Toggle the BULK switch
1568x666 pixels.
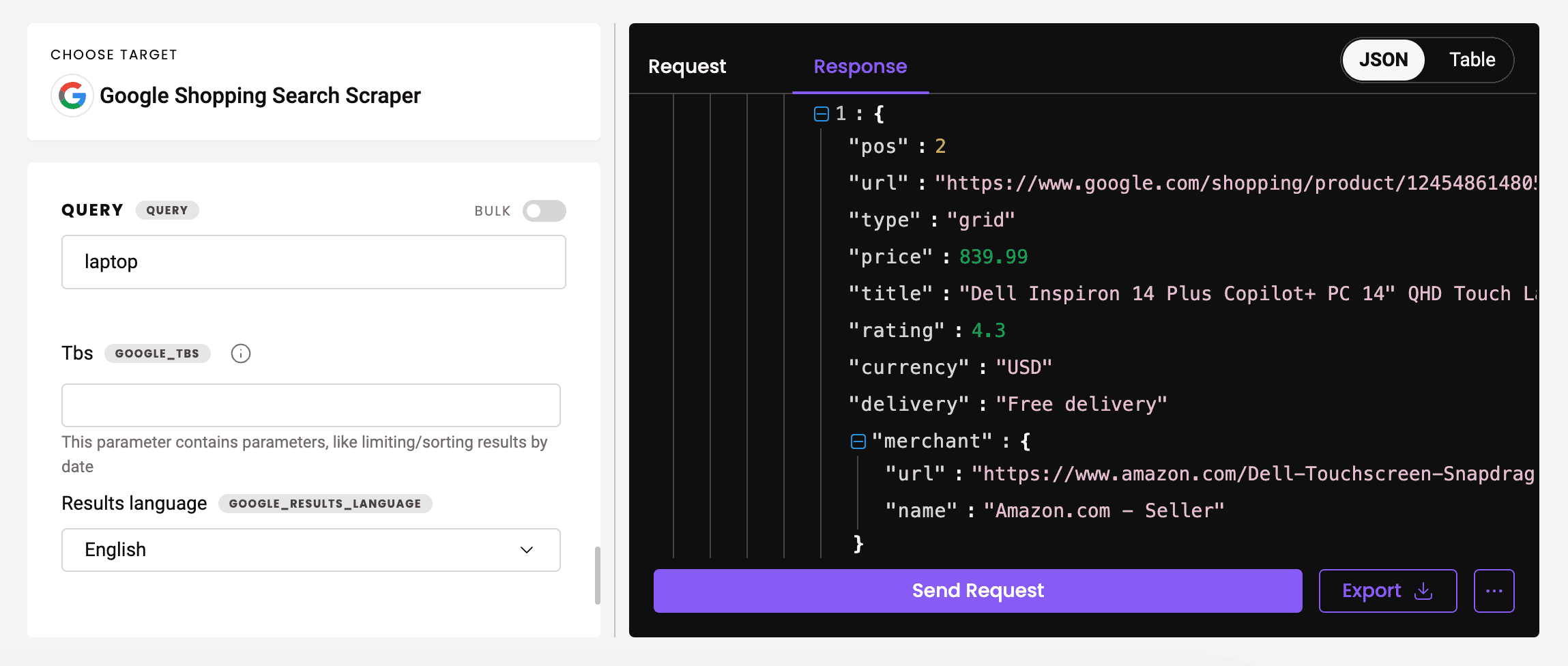coord(545,211)
